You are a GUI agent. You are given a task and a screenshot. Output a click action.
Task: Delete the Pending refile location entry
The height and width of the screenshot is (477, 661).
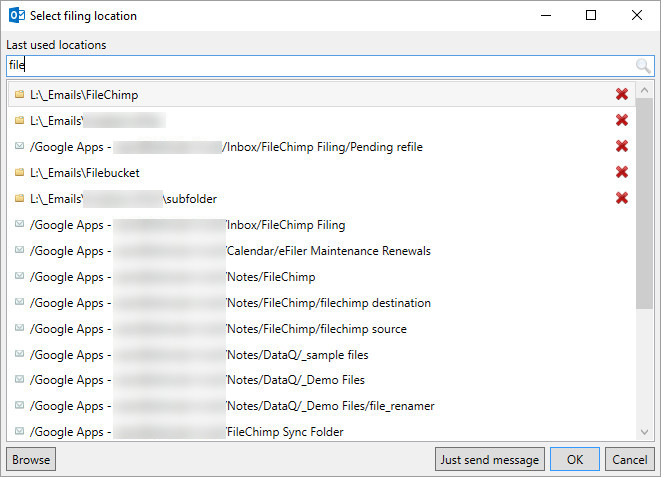(622, 146)
